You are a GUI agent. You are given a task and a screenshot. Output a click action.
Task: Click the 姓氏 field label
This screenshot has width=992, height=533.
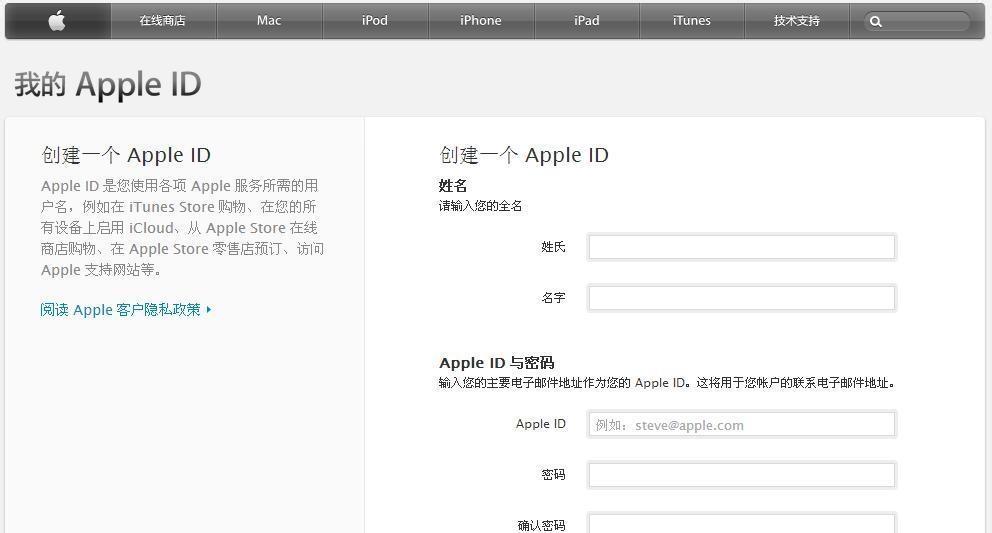click(x=553, y=247)
